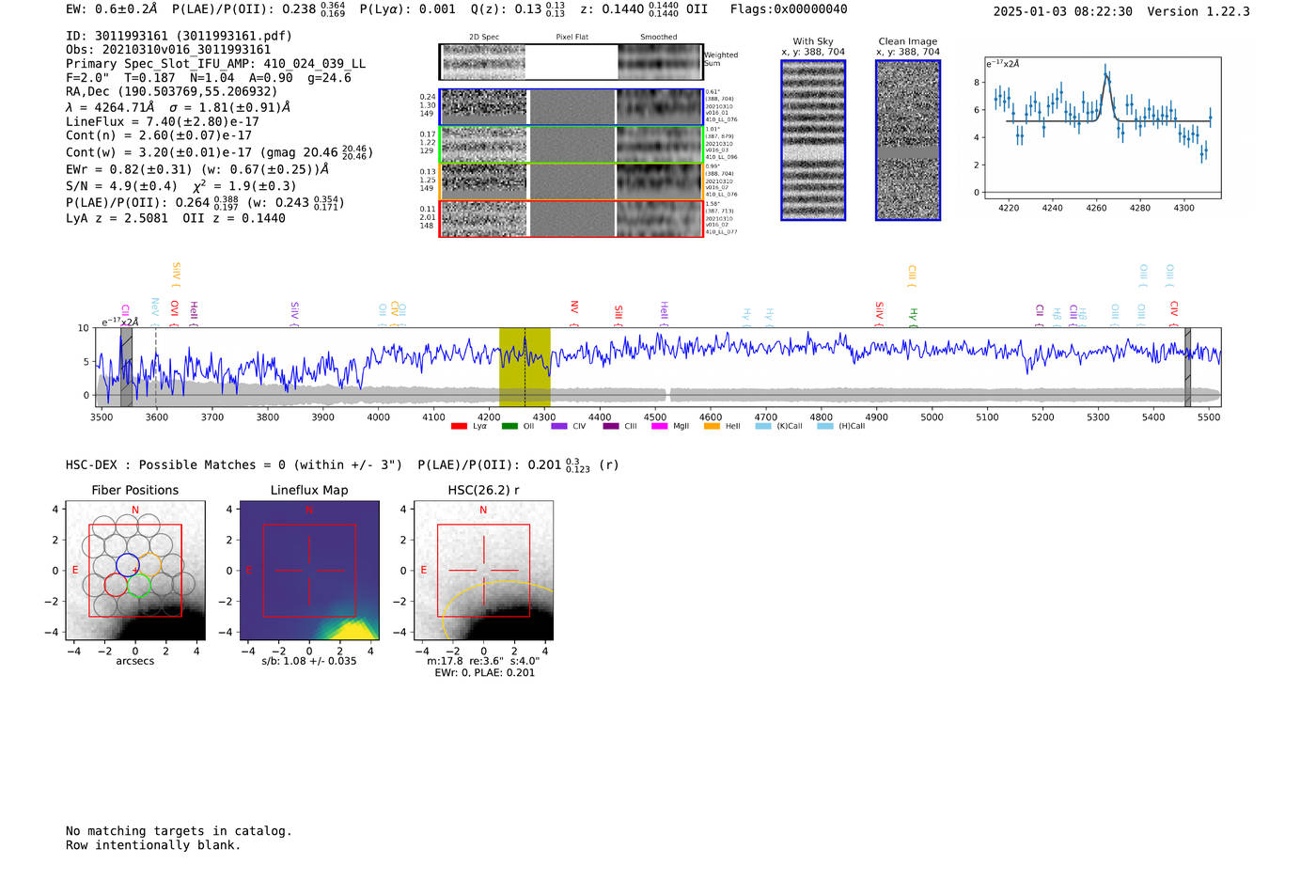Click the red N compass marker in HSC panel

pos(483,511)
